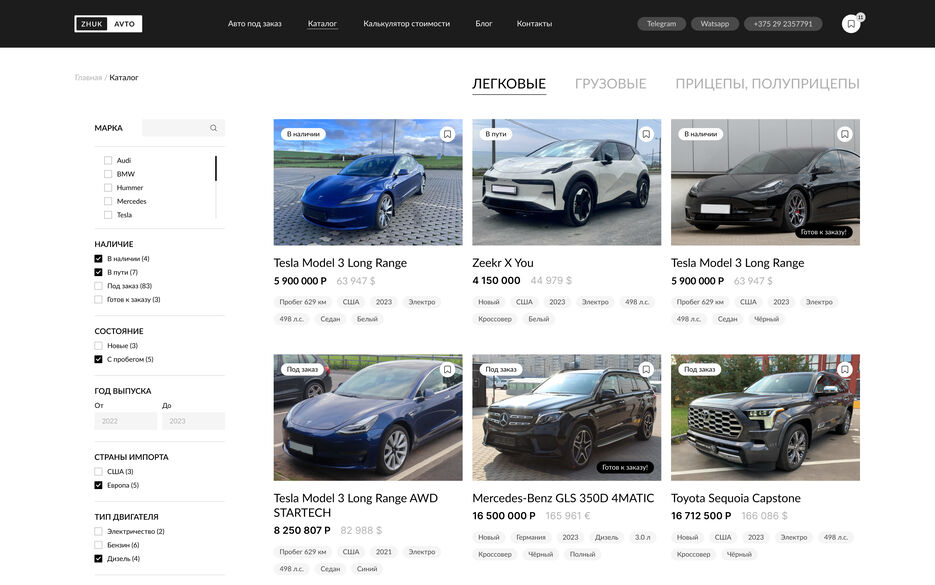This screenshot has height=585, width=935.
Task: Uncheck the Дизель (4) engine type
Action: coord(98,559)
